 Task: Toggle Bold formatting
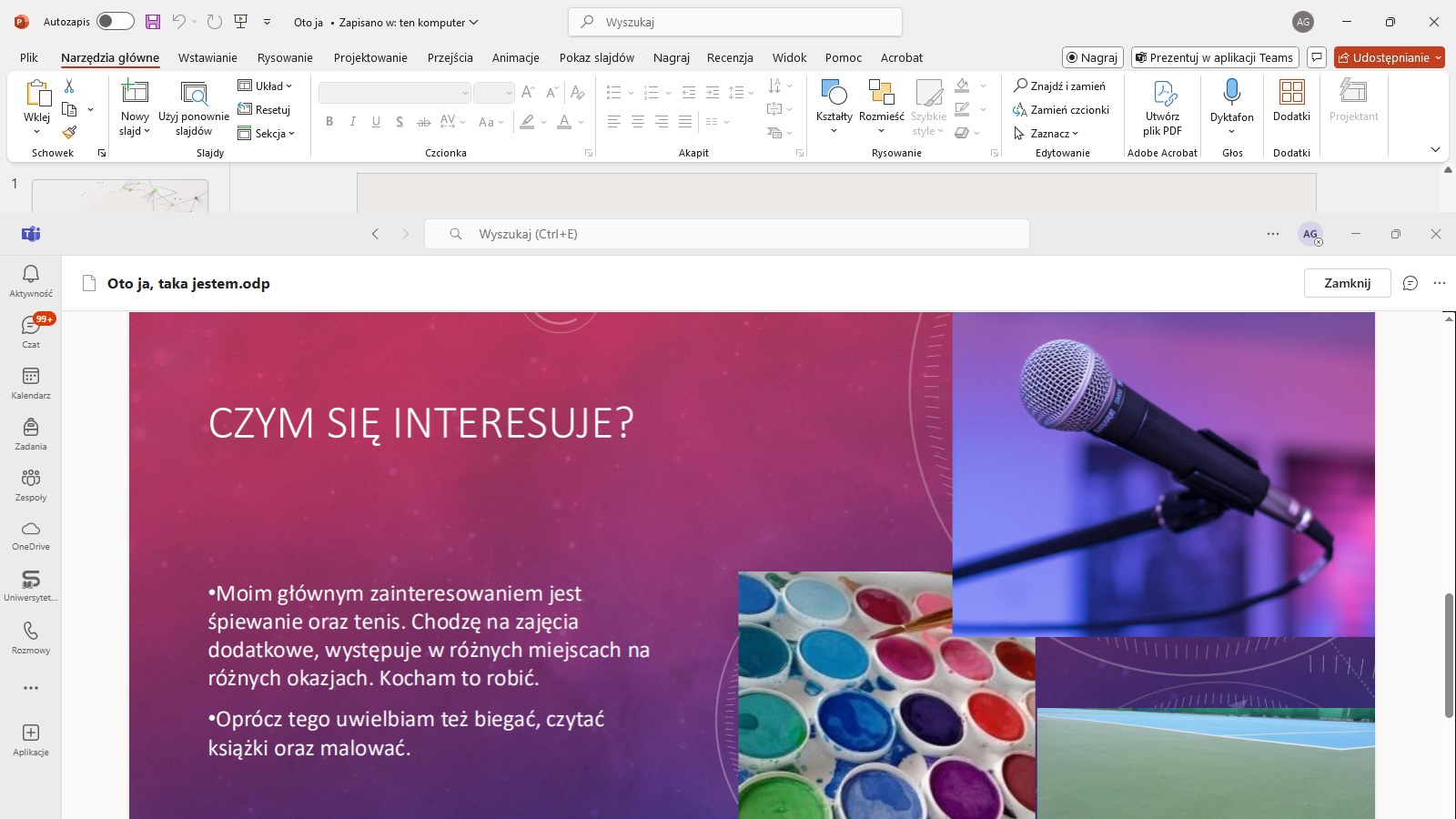pyautogui.click(x=329, y=121)
